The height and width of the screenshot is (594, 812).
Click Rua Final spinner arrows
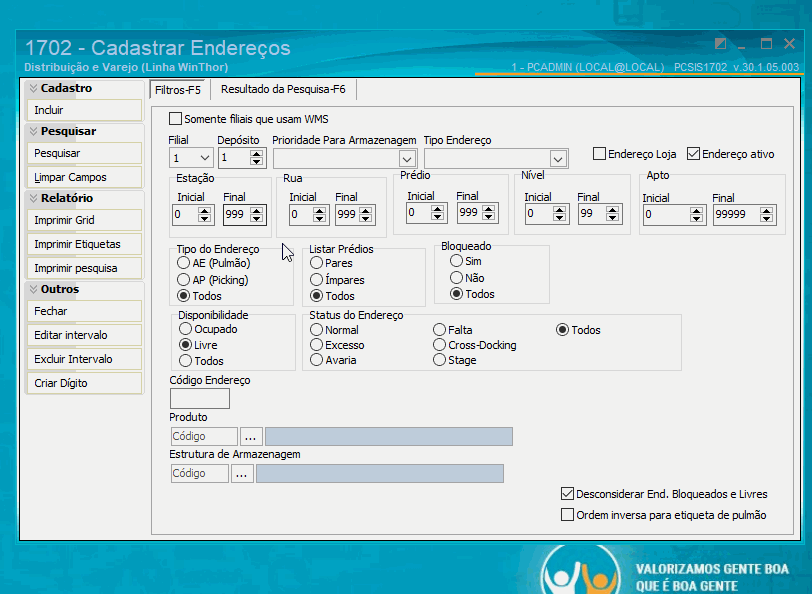(x=366, y=214)
